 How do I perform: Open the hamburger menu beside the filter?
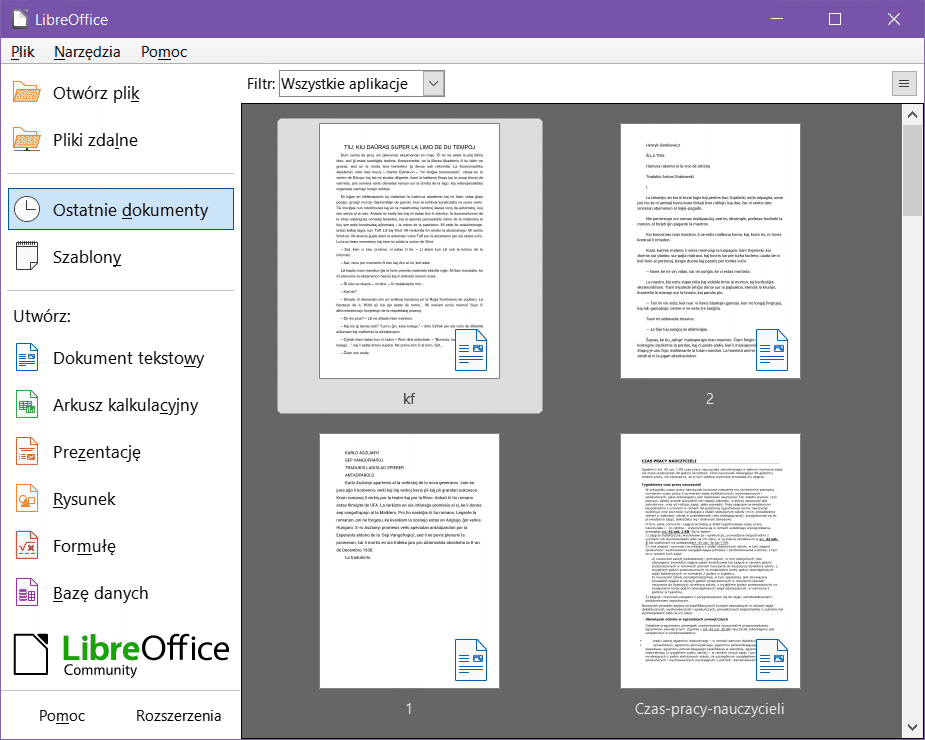[903, 84]
